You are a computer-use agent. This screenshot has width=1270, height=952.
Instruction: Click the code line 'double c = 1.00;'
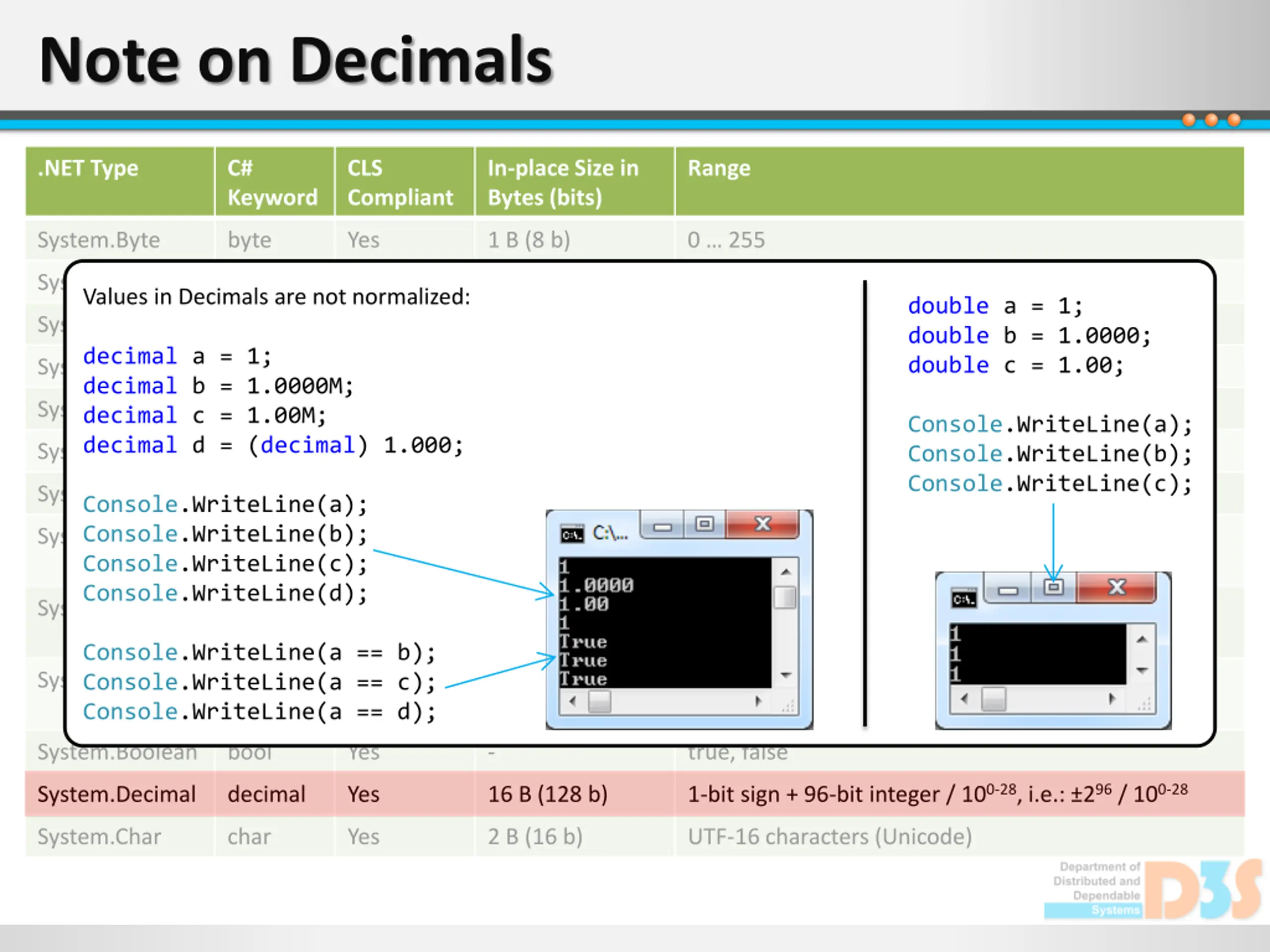[1016, 365]
